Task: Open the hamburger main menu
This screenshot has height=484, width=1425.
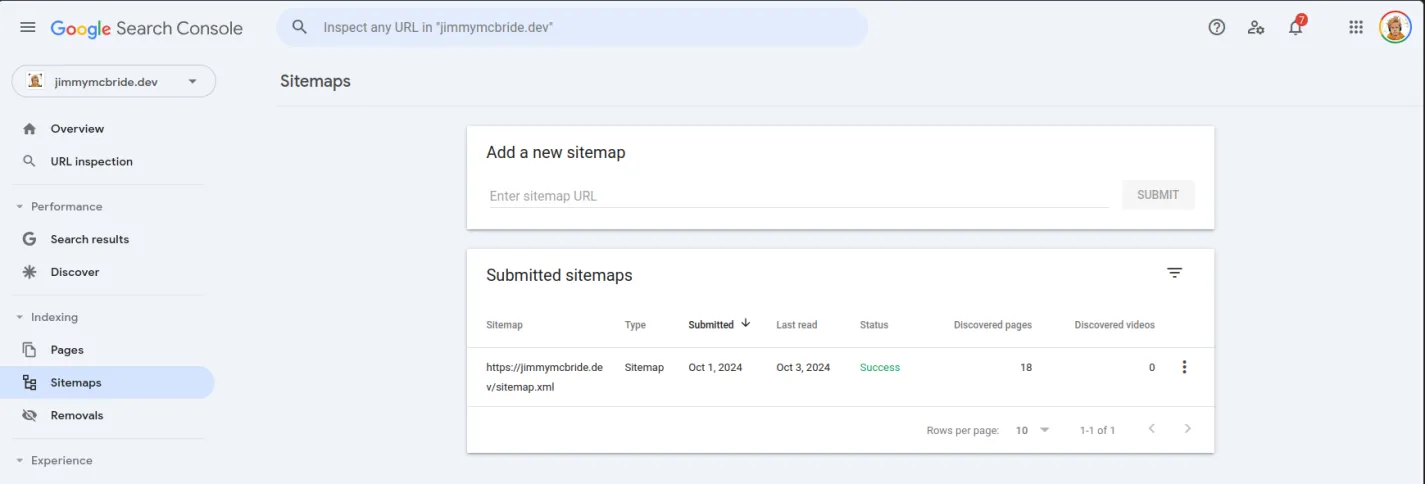Action: point(28,27)
